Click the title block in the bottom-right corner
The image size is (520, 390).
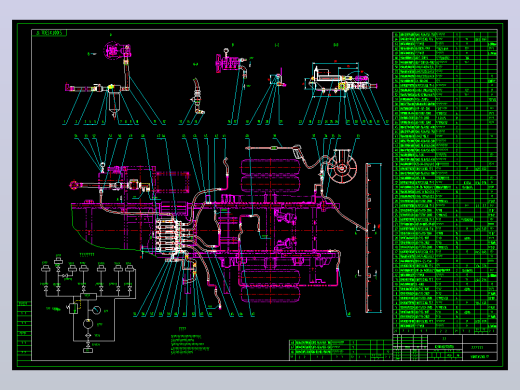click(x=445, y=347)
